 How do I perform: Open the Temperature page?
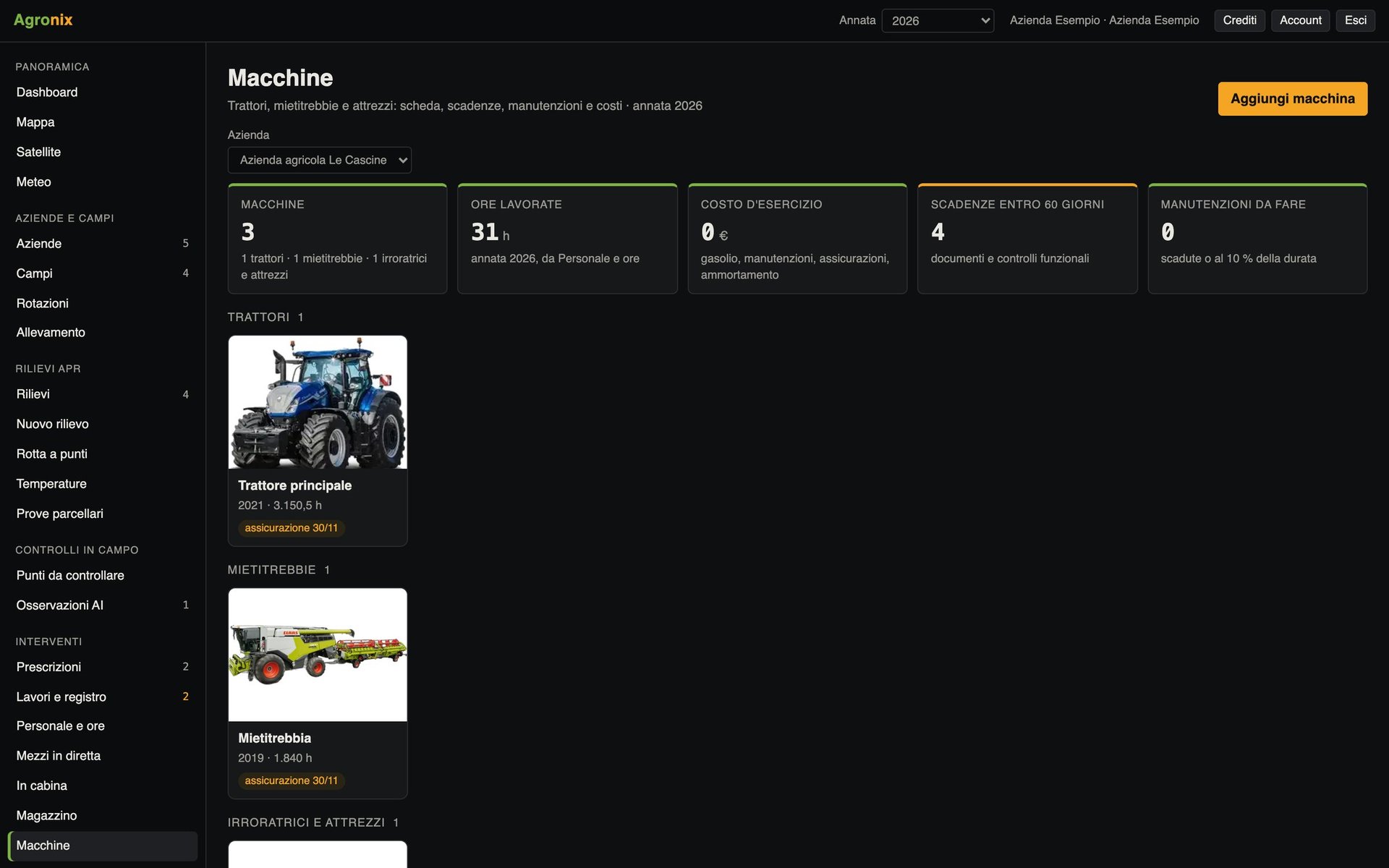(102, 484)
